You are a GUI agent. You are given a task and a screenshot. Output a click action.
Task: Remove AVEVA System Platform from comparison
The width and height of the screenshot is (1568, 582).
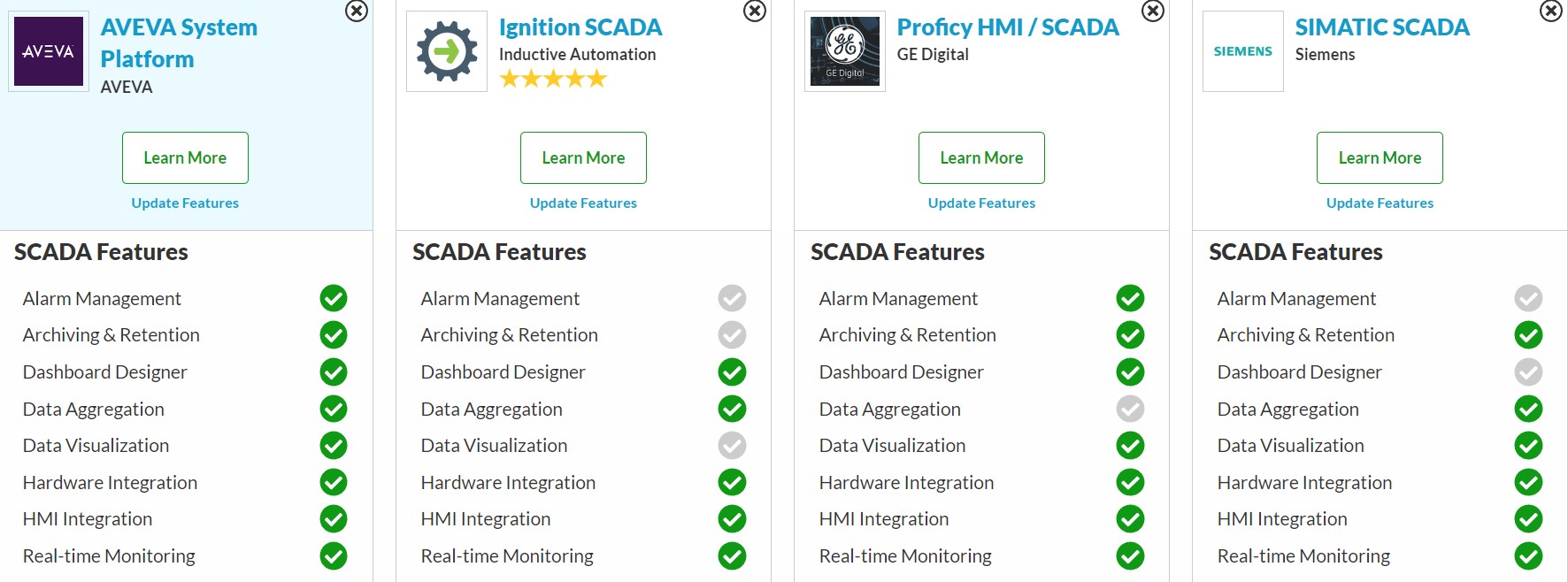[357, 11]
